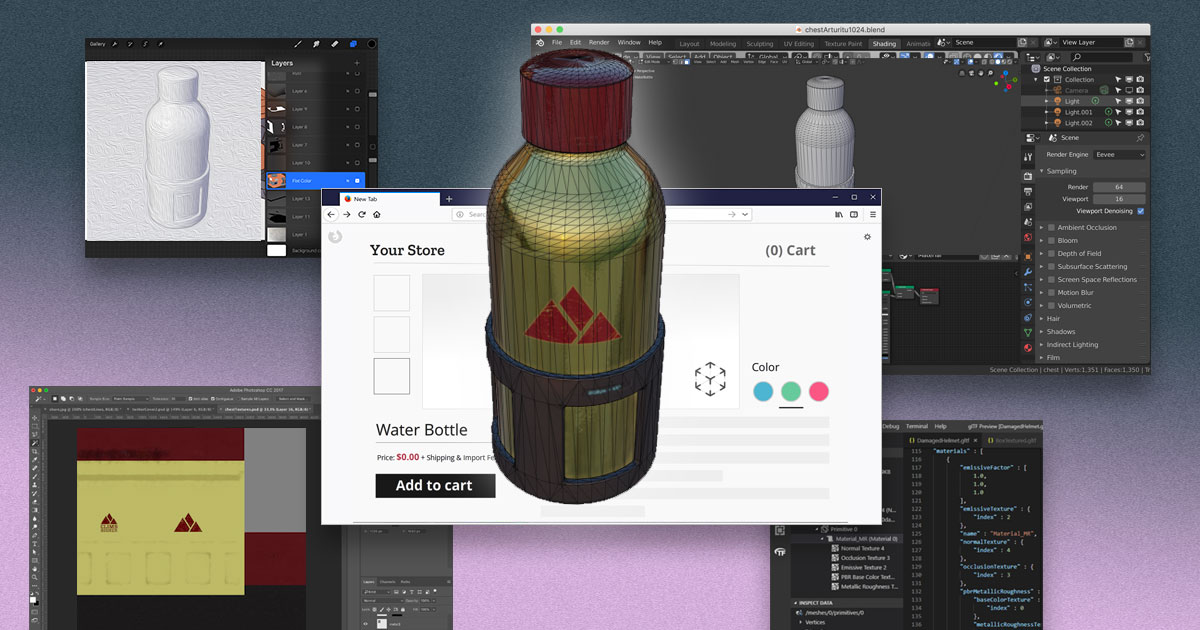
Task: Select the Smudge tool in Procreate's top bar
Action: click(316, 44)
